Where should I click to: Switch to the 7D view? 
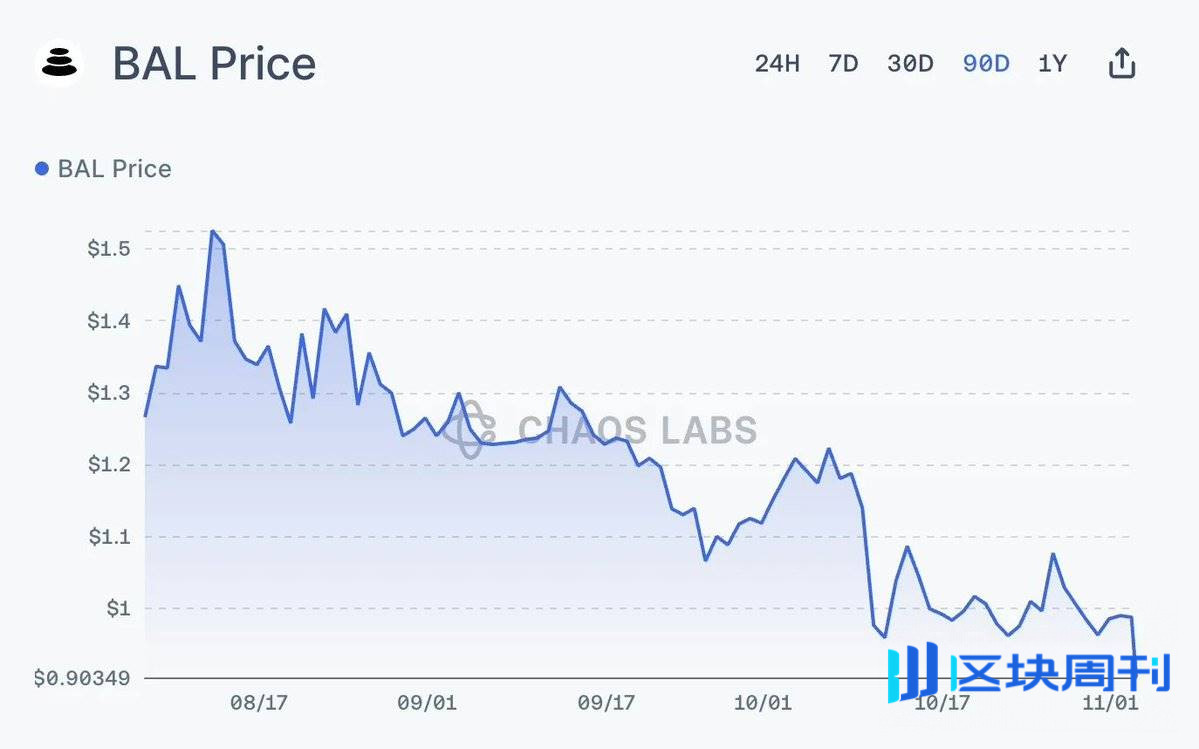(843, 62)
